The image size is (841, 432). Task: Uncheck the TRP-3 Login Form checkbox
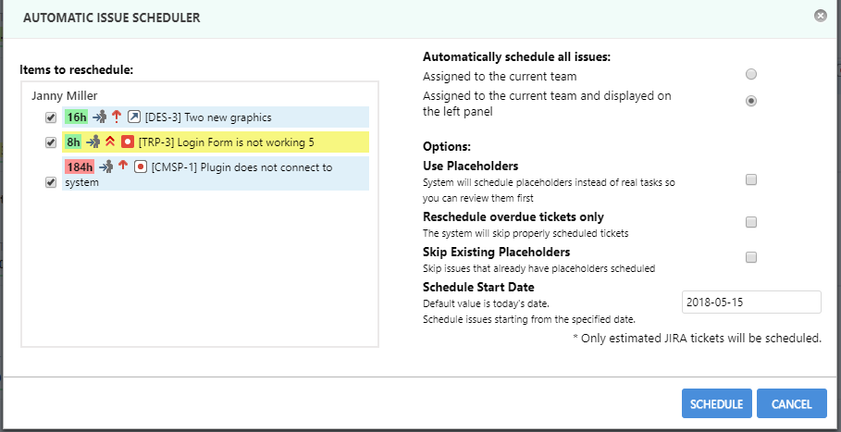click(51, 142)
